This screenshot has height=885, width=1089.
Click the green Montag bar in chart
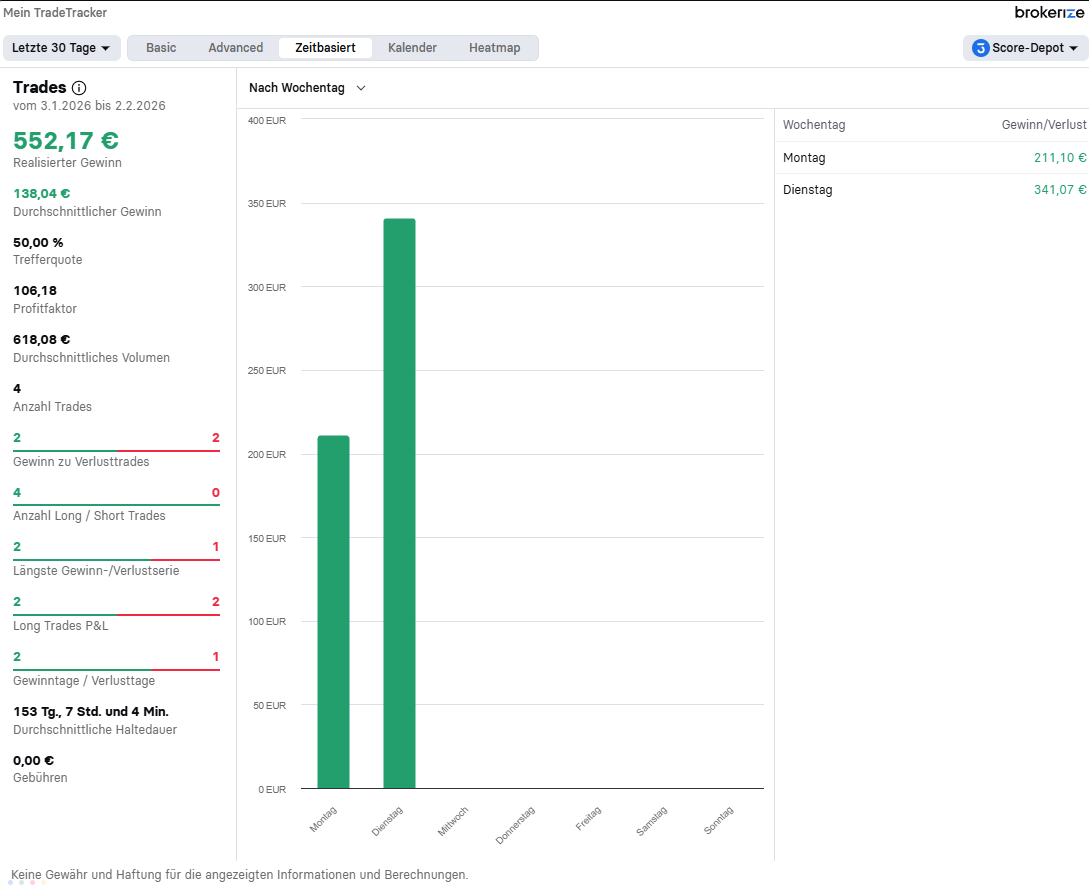pyautogui.click(x=333, y=611)
